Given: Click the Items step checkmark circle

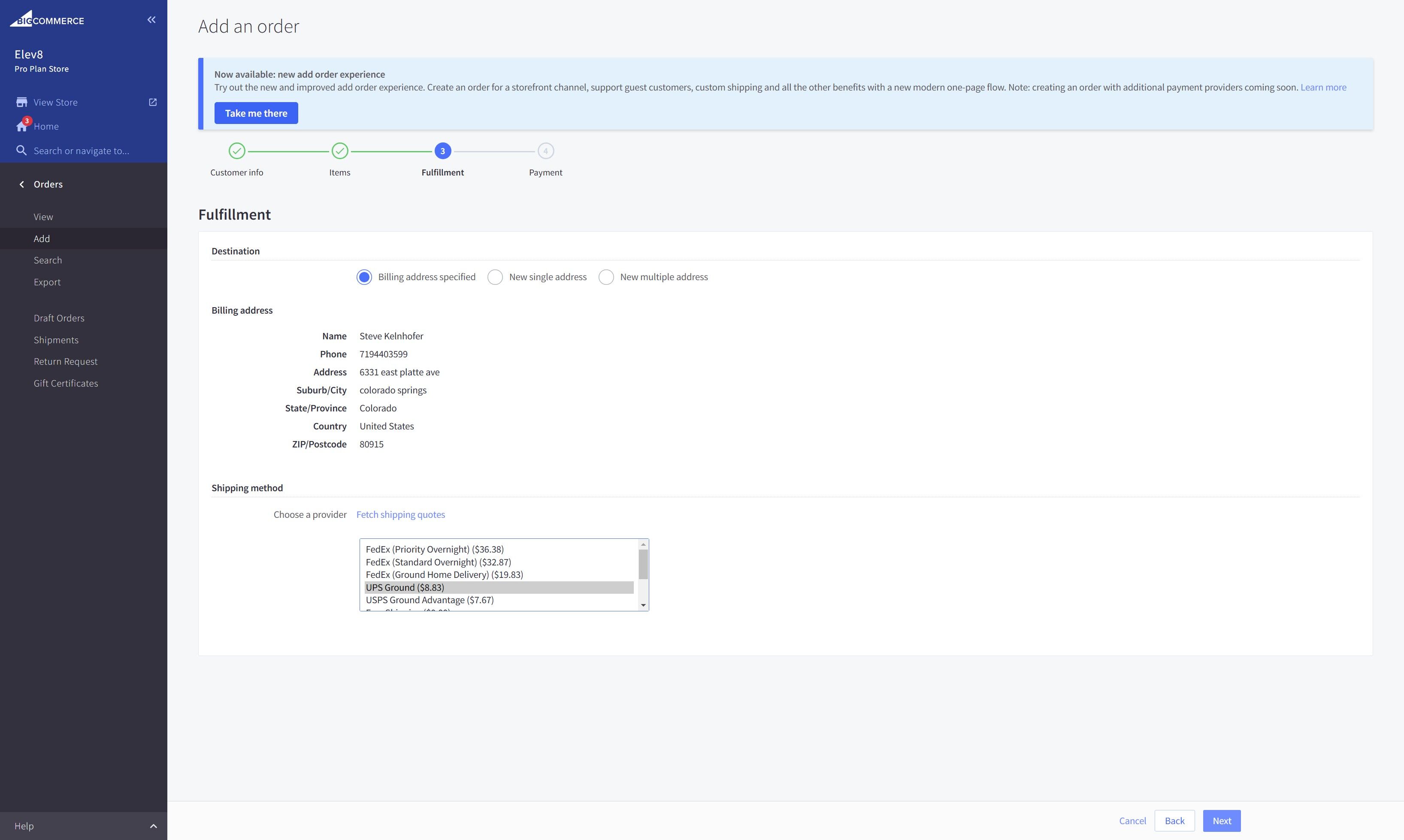Looking at the screenshot, I should pyautogui.click(x=340, y=151).
